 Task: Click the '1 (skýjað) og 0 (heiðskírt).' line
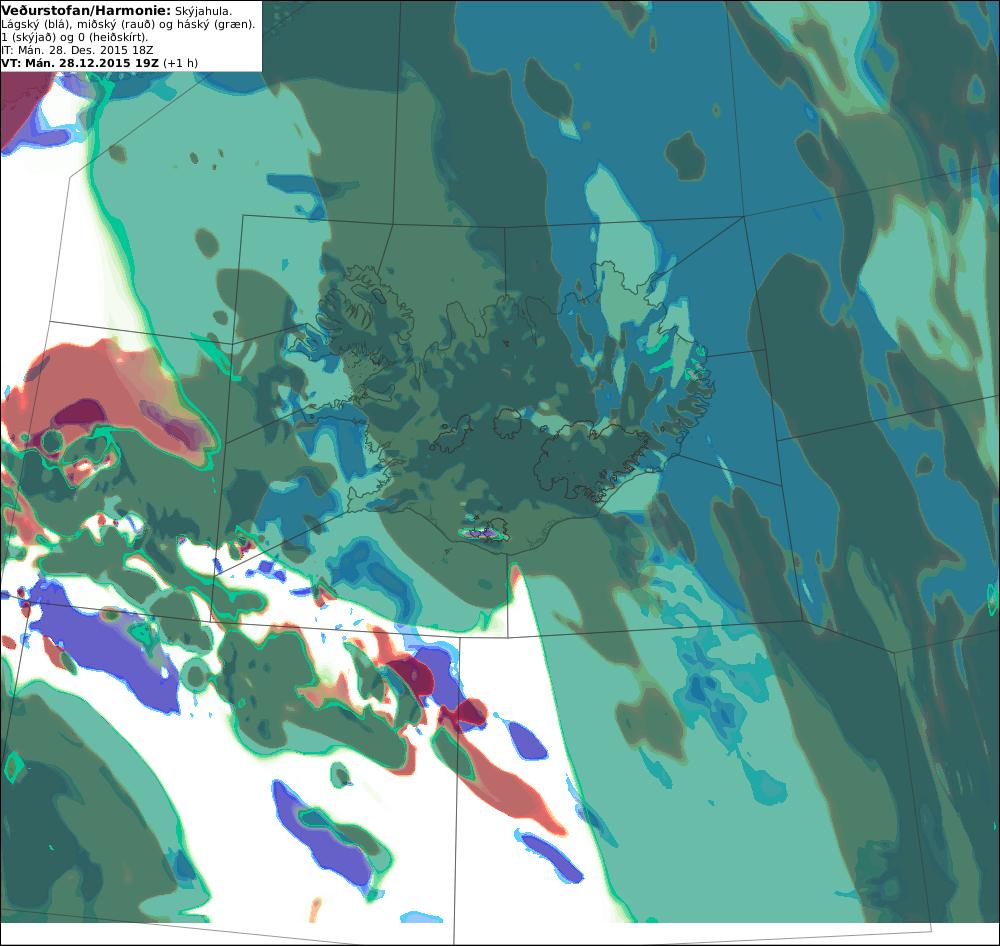[75, 37]
